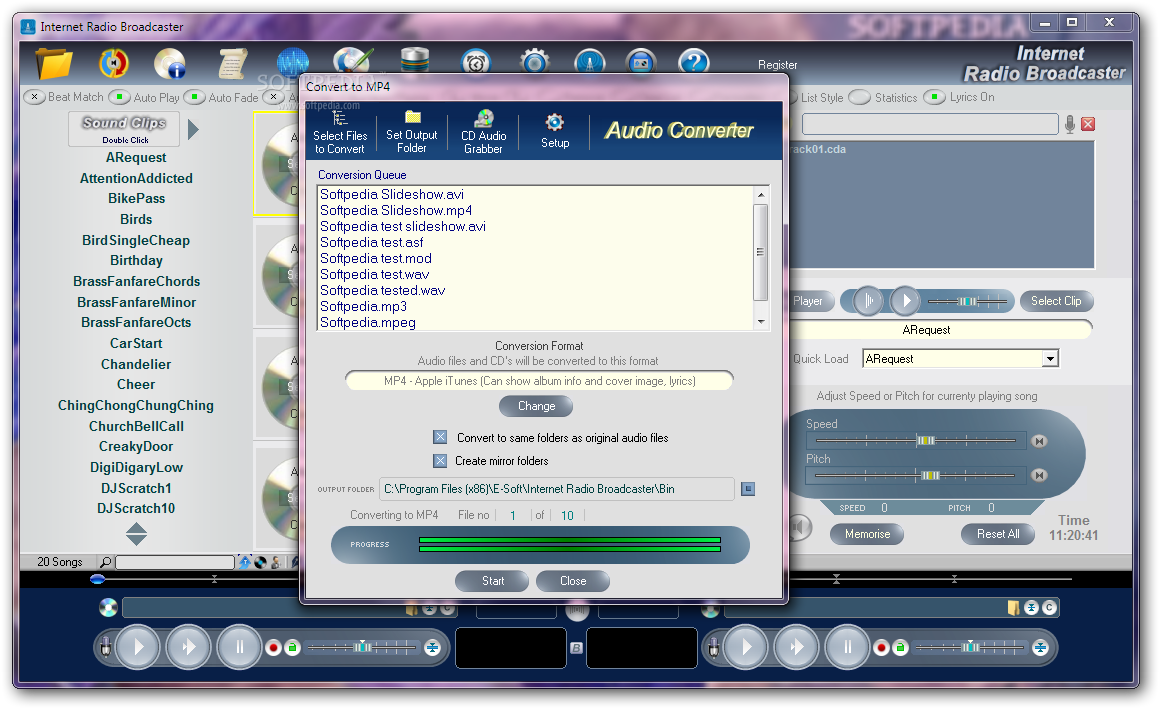Uncheck Create mirror folders
This screenshot has width=1160, height=709.
pos(440,460)
